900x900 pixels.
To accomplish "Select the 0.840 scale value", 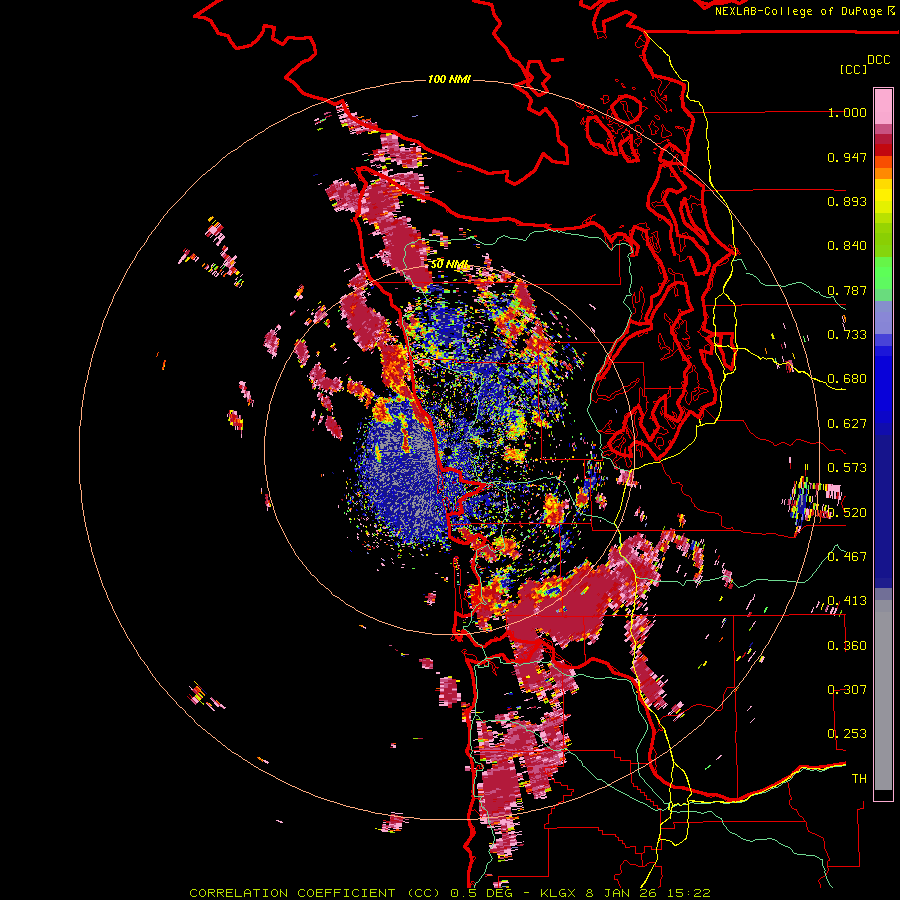I will [847, 246].
